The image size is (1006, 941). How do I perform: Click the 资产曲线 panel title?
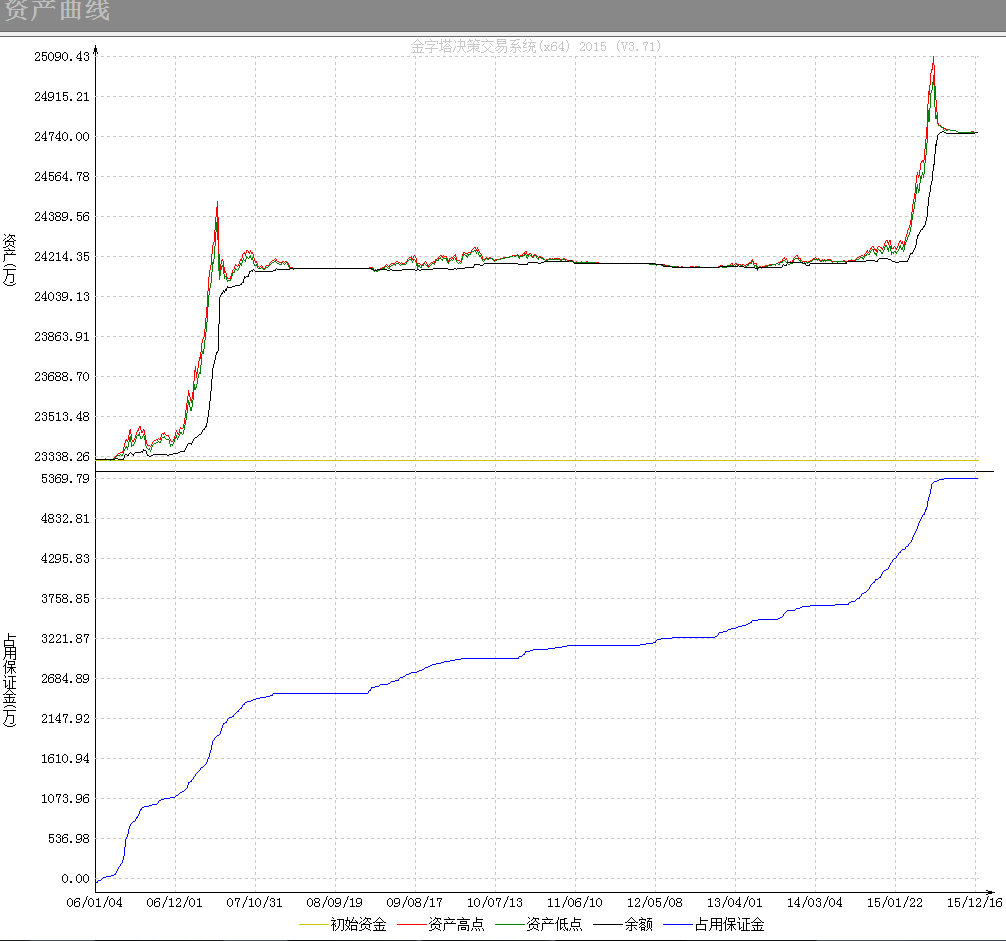(x=57, y=13)
